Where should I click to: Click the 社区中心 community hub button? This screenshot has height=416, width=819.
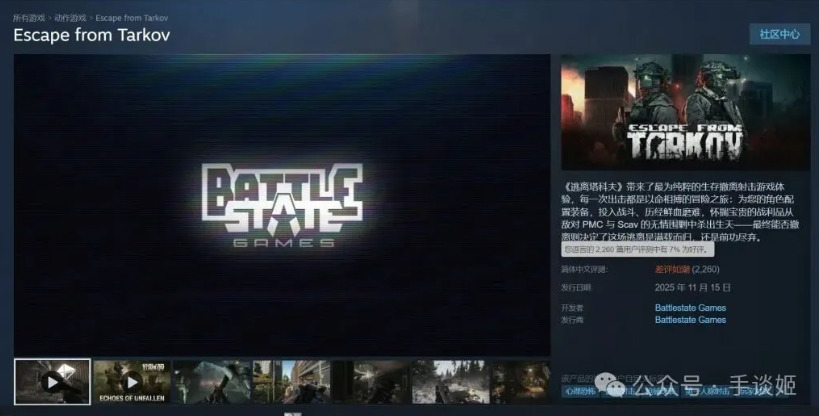[779, 34]
